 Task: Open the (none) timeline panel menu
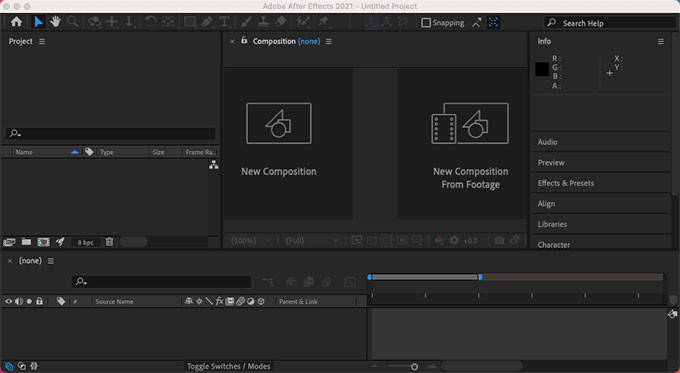pyautogui.click(x=51, y=261)
